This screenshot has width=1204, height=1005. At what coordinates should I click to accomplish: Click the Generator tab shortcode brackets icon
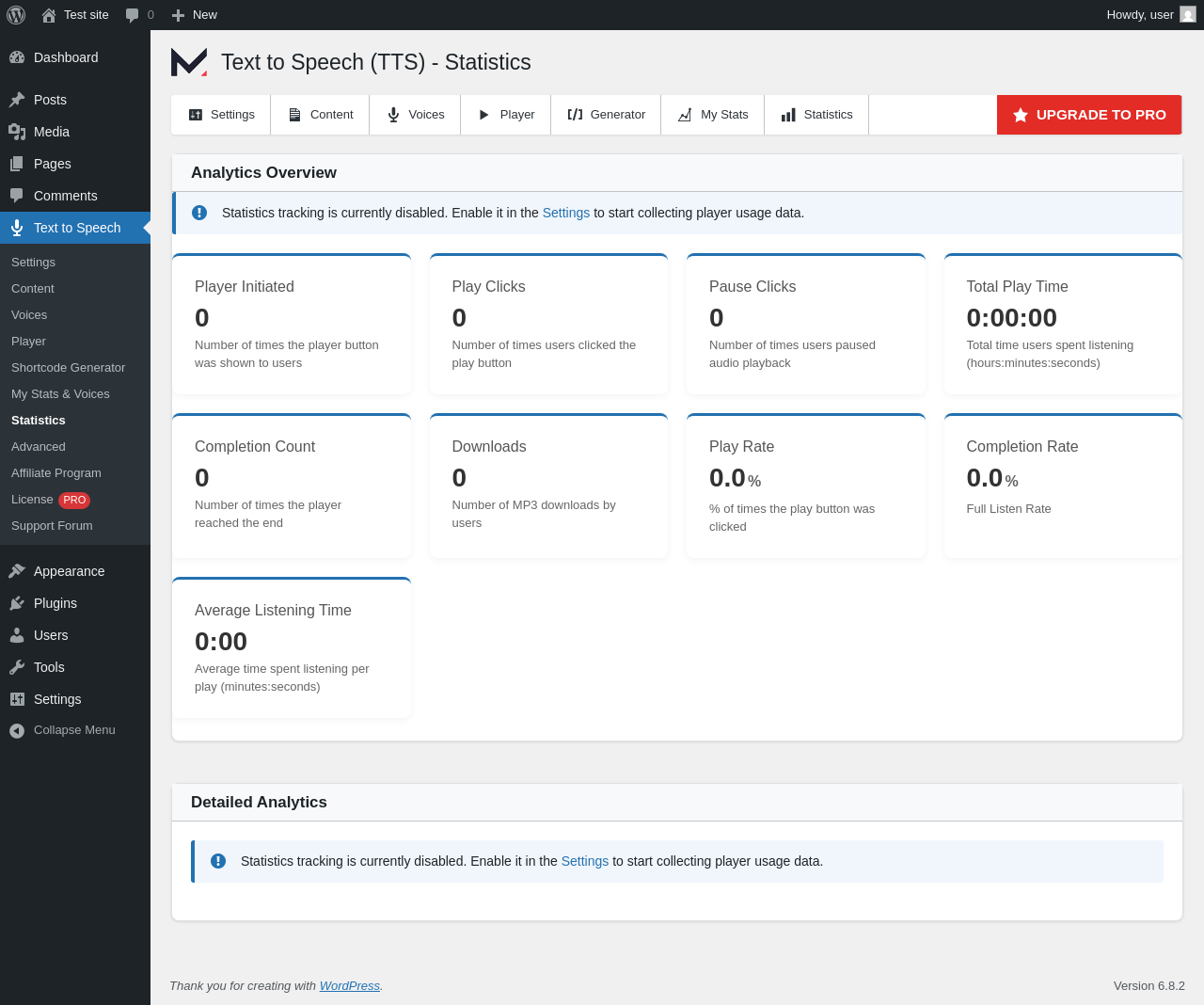575,115
